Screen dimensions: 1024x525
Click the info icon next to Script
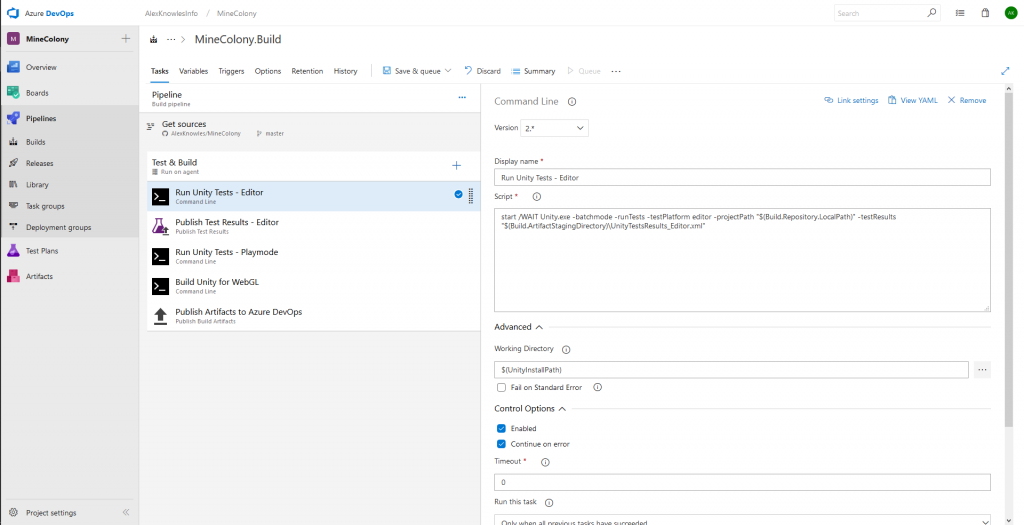536,197
